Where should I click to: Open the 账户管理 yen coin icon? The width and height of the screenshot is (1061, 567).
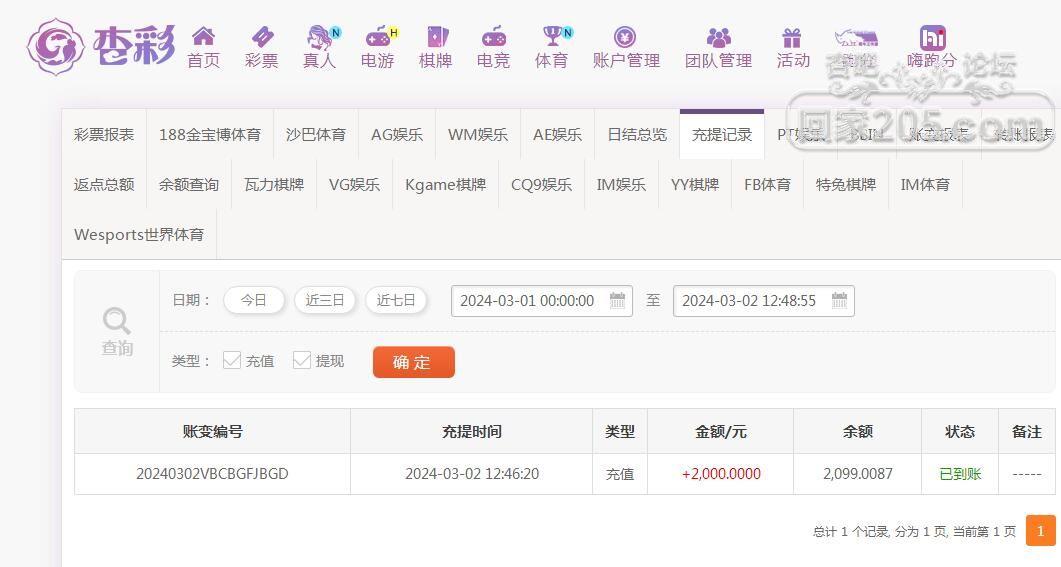point(625,36)
